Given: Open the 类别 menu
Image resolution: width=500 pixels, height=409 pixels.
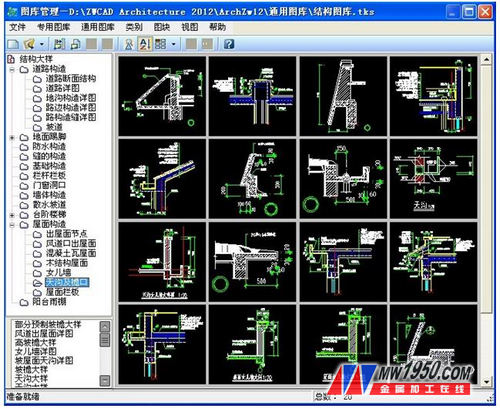Looking at the screenshot, I should pyautogui.click(x=134, y=27).
